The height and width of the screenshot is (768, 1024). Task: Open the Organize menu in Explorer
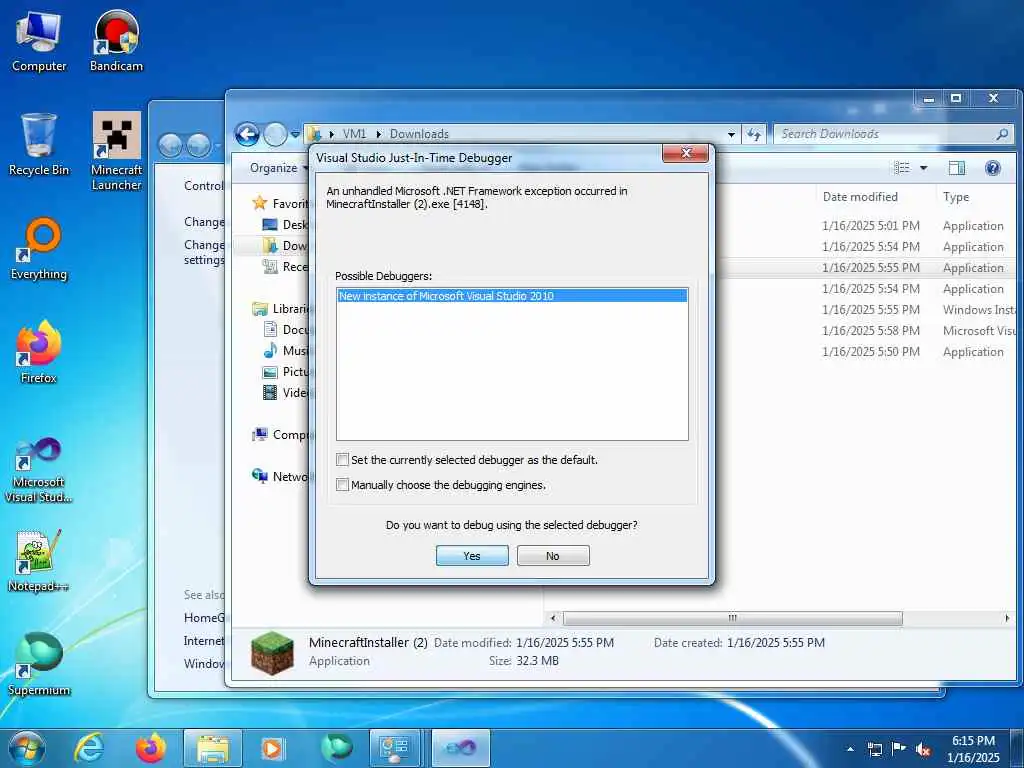[x=278, y=168]
